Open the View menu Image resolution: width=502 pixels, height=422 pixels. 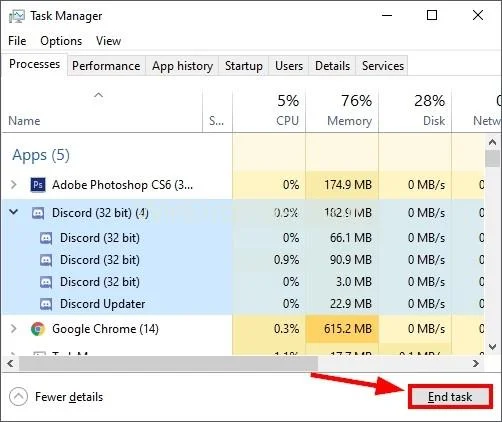click(x=108, y=41)
